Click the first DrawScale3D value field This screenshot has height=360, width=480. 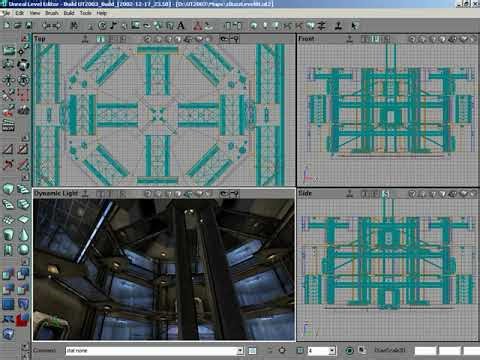[x=425, y=351]
